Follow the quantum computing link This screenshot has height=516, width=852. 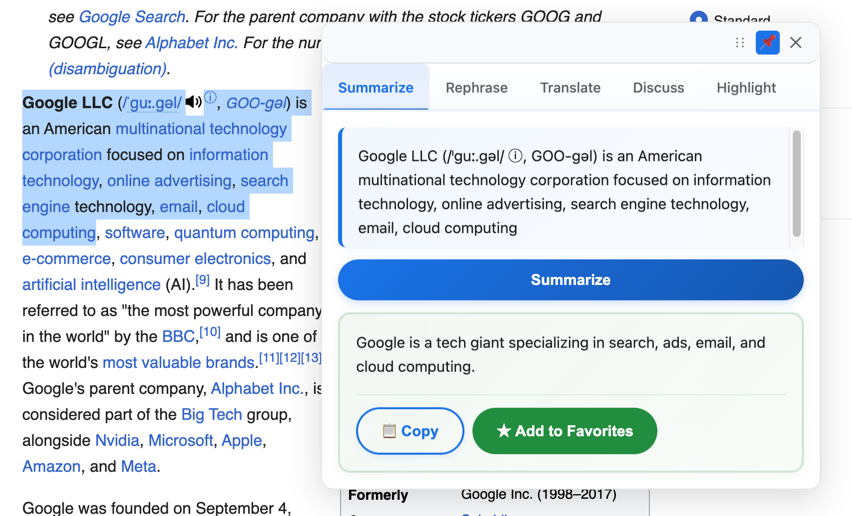(x=244, y=232)
